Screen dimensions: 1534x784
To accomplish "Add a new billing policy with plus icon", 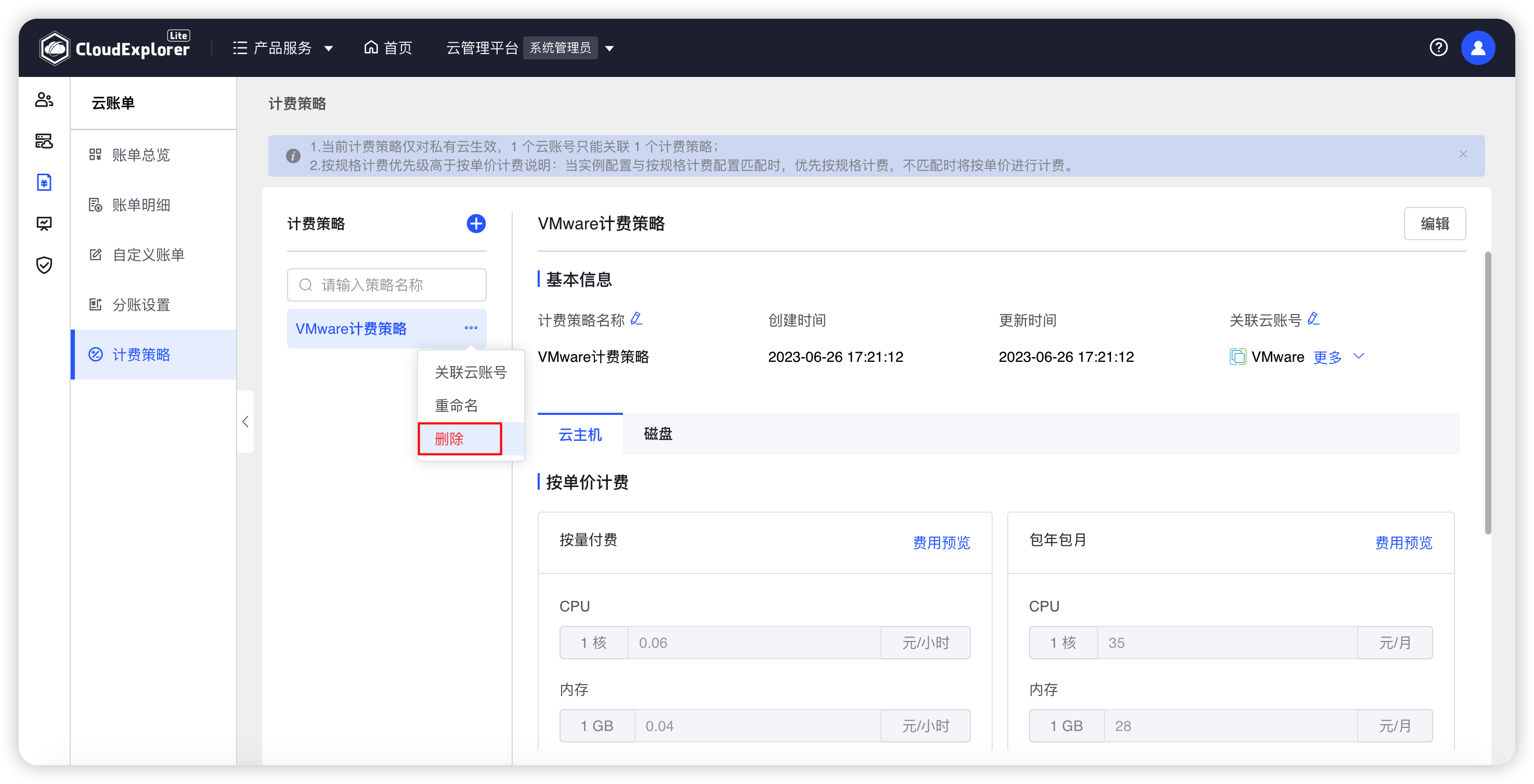I will click(x=476, y=224).
